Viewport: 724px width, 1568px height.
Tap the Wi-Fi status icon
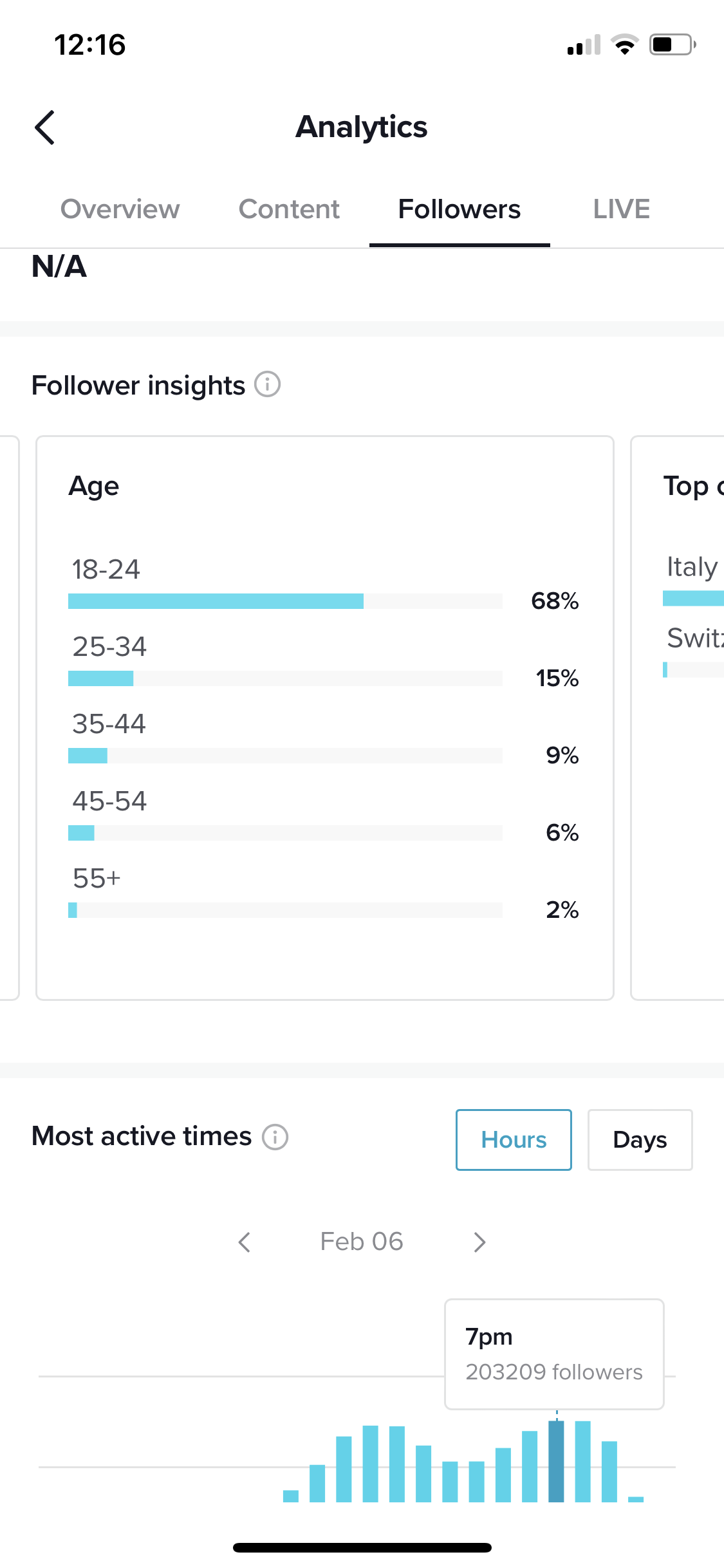624,44
